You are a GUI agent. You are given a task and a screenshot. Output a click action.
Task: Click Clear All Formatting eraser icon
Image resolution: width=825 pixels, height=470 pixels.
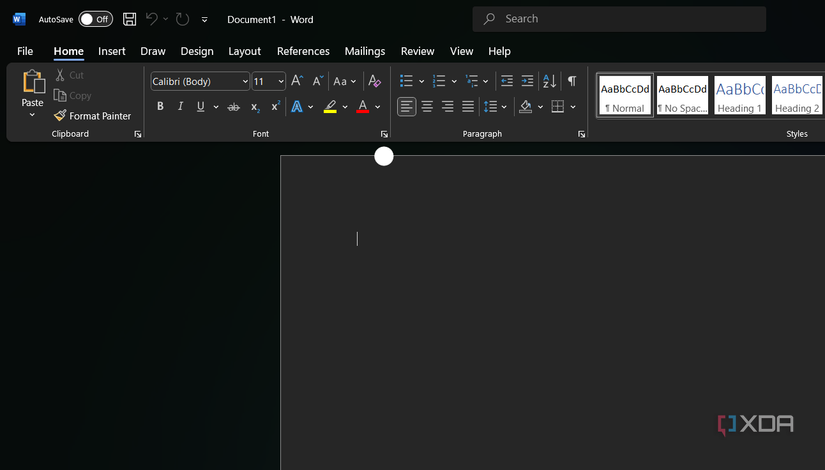pyautogui.click(x=374, y=81)
